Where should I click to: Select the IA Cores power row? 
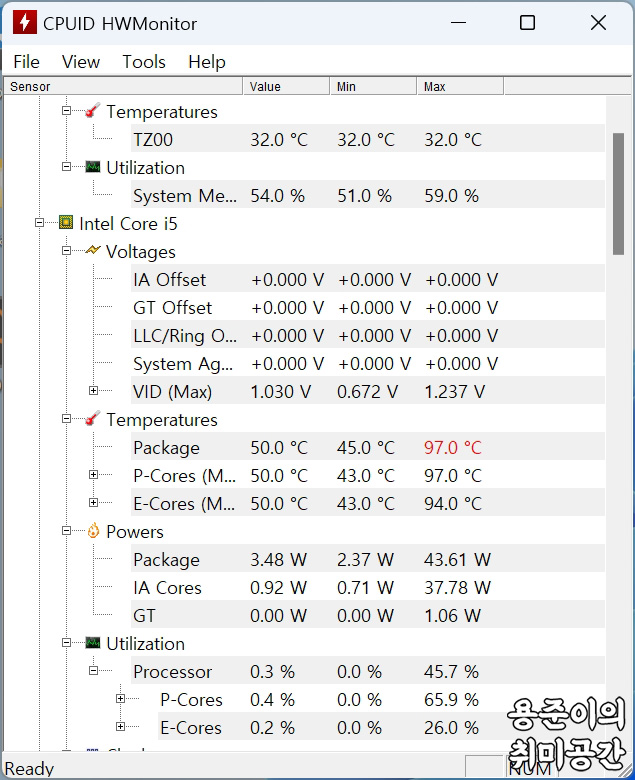coord(368,587)
